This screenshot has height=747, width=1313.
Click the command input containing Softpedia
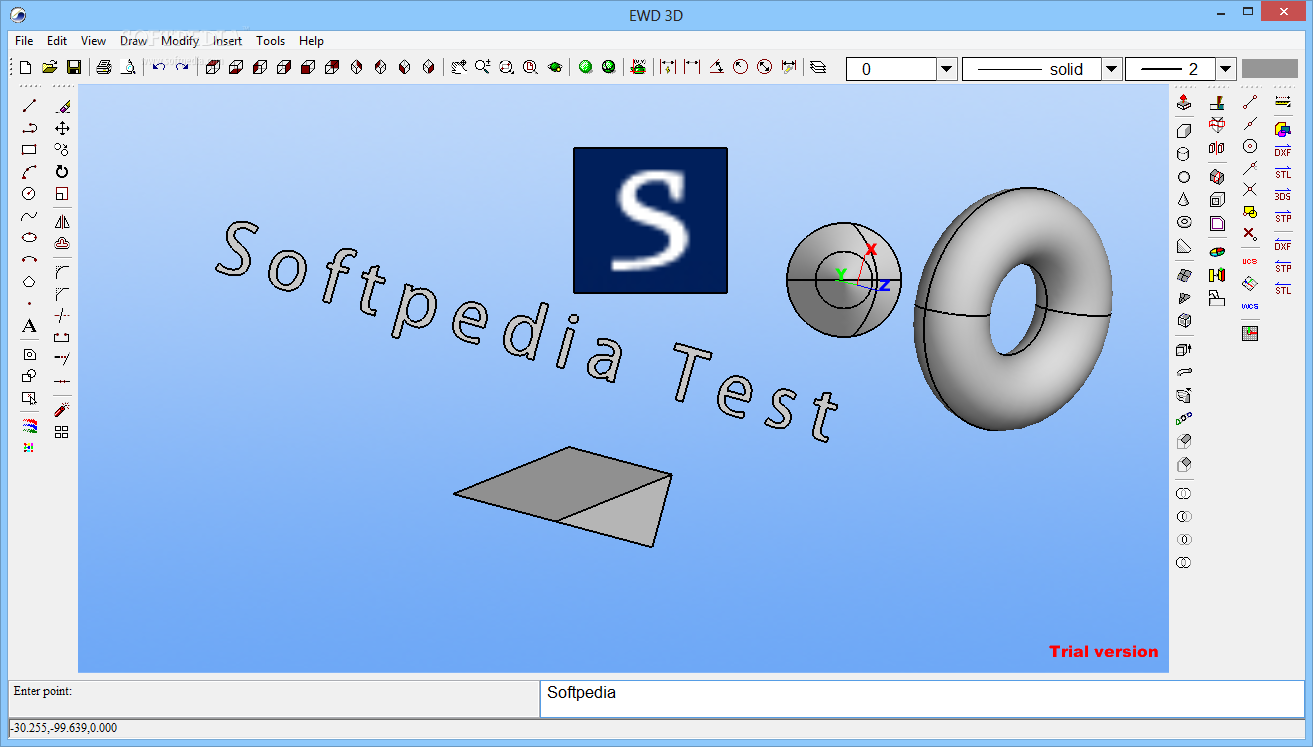point(922,699)
